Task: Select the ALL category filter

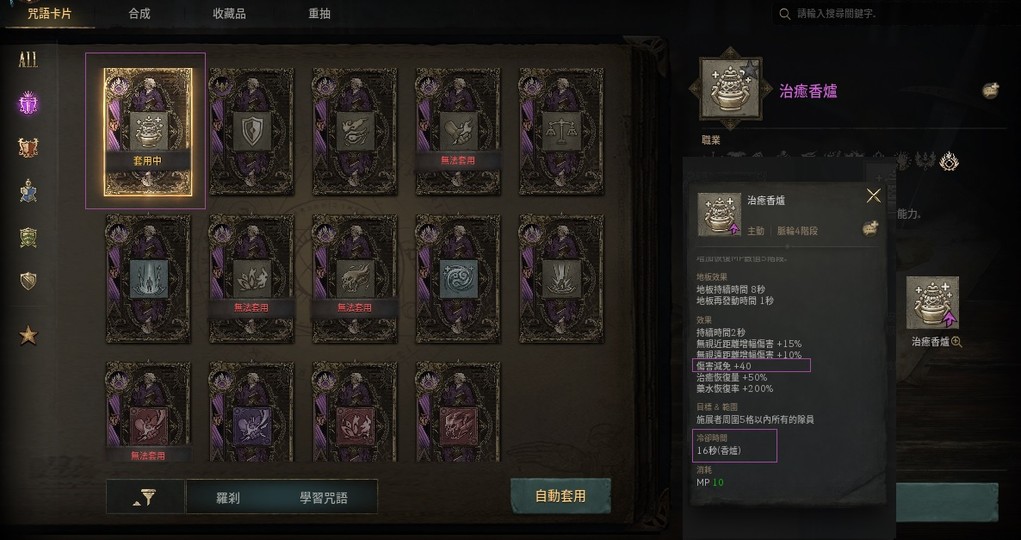Action: pyautogui.click(x=28, y=61)
